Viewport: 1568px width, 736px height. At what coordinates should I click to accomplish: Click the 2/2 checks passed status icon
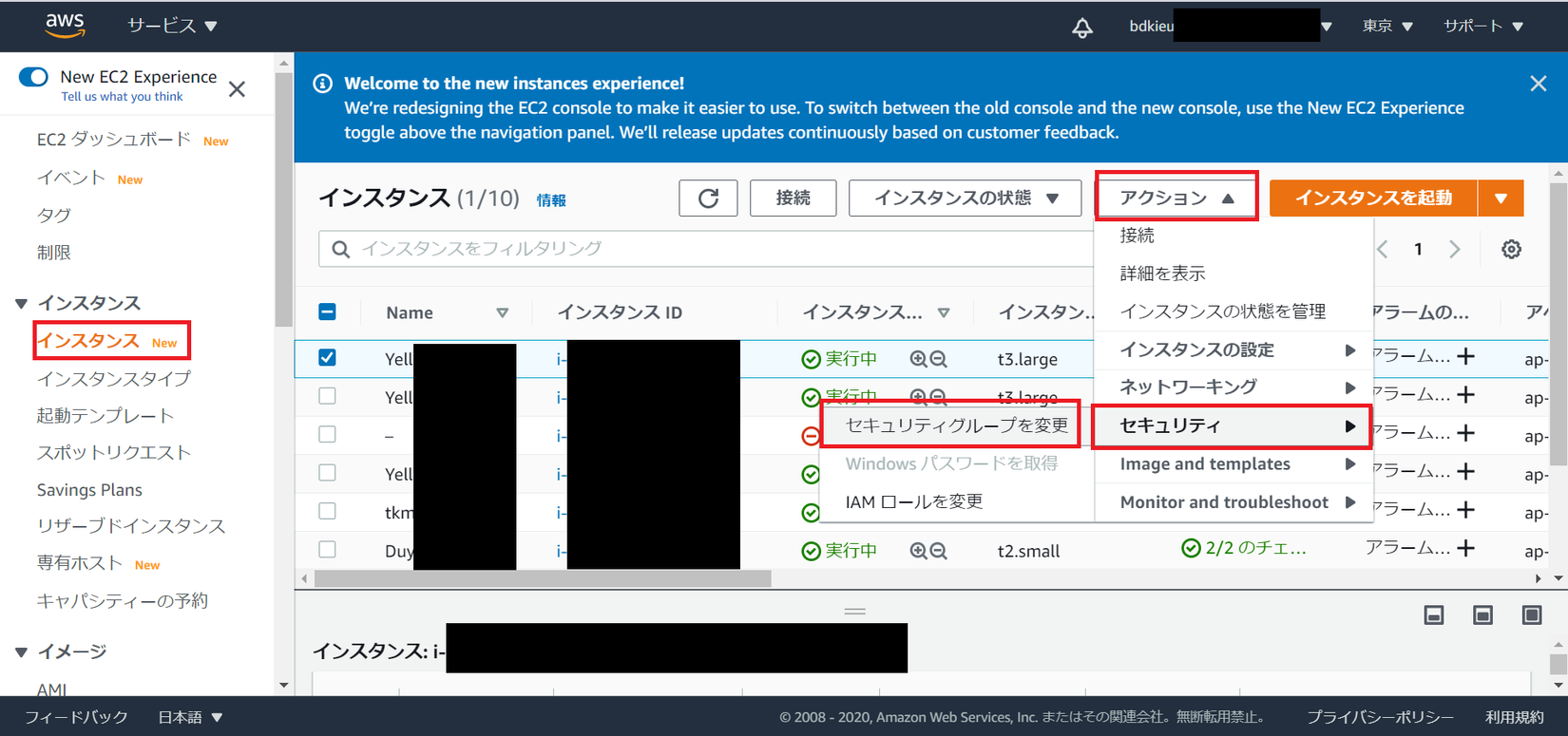pos(1191,548)
